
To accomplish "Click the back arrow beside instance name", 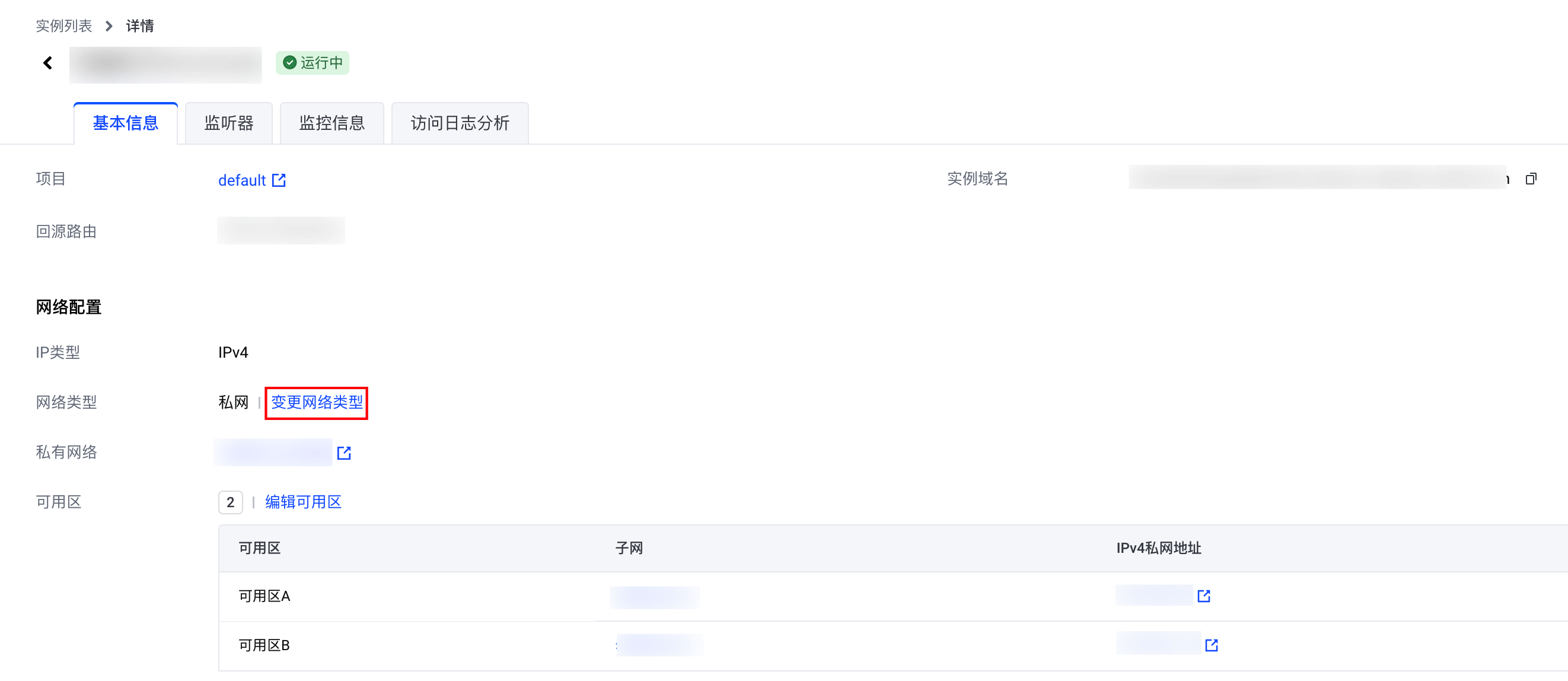I will pyautogui.click(x=48, y=63).
